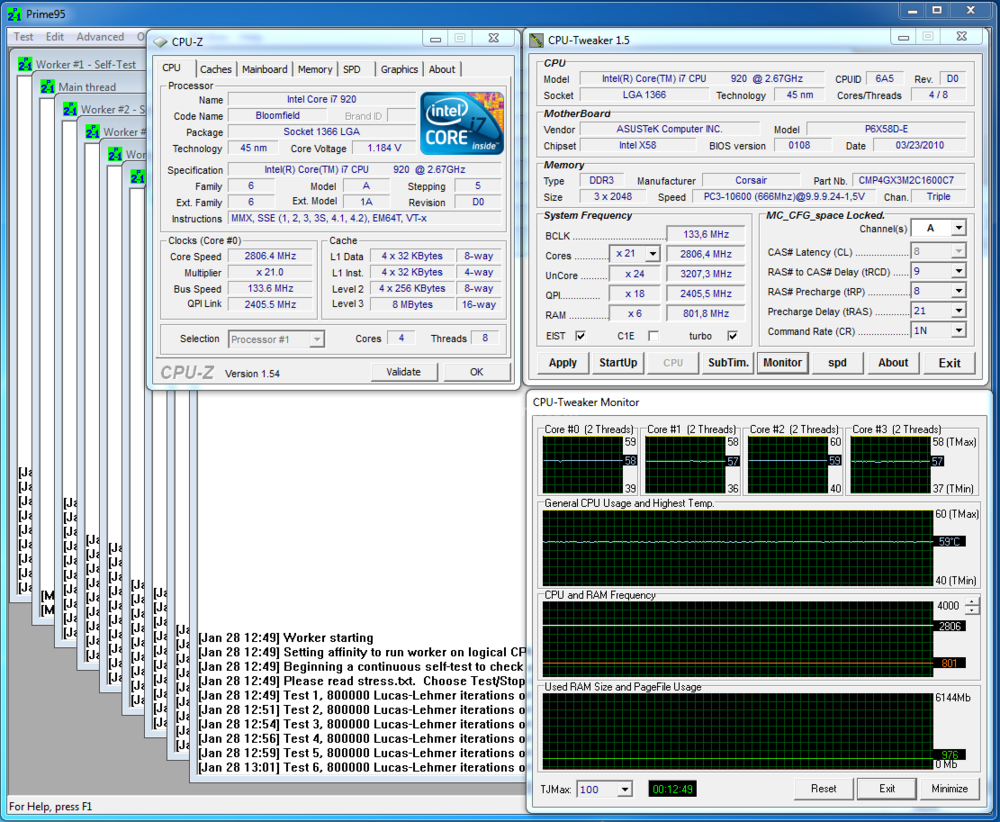Image resolution: width=1000 pixels, height=822 pixels.
Task: Click the Used RAM Size and PageFile Usage graph
Action: pos(738,731)
